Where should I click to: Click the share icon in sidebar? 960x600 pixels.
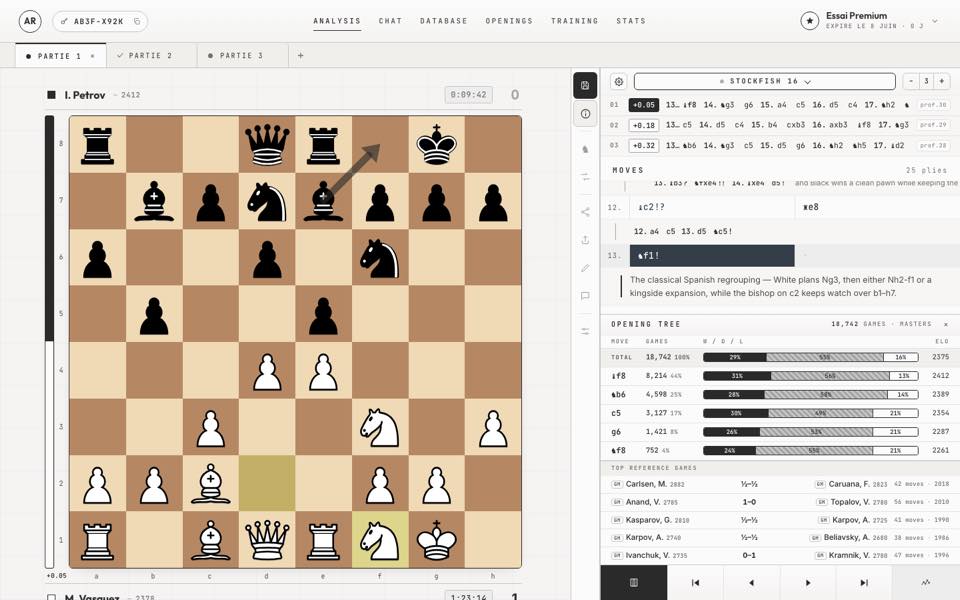585,212
